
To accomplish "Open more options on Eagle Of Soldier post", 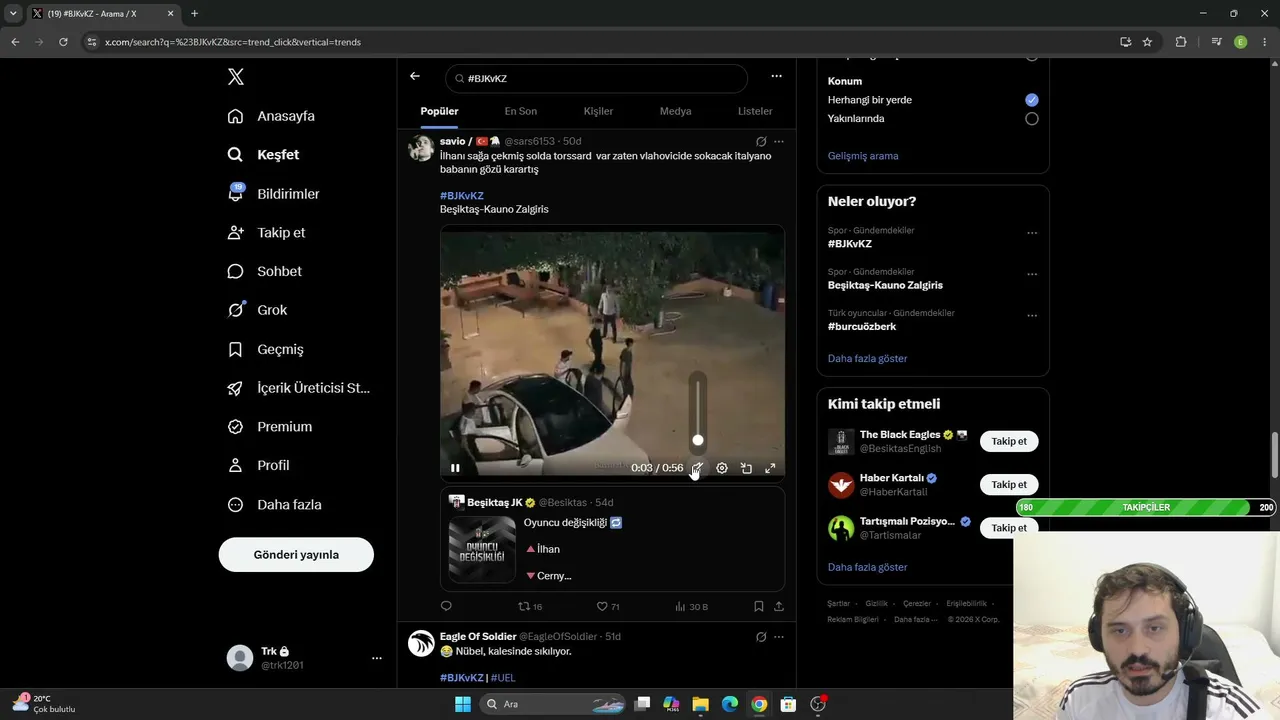I will point(779,637).
